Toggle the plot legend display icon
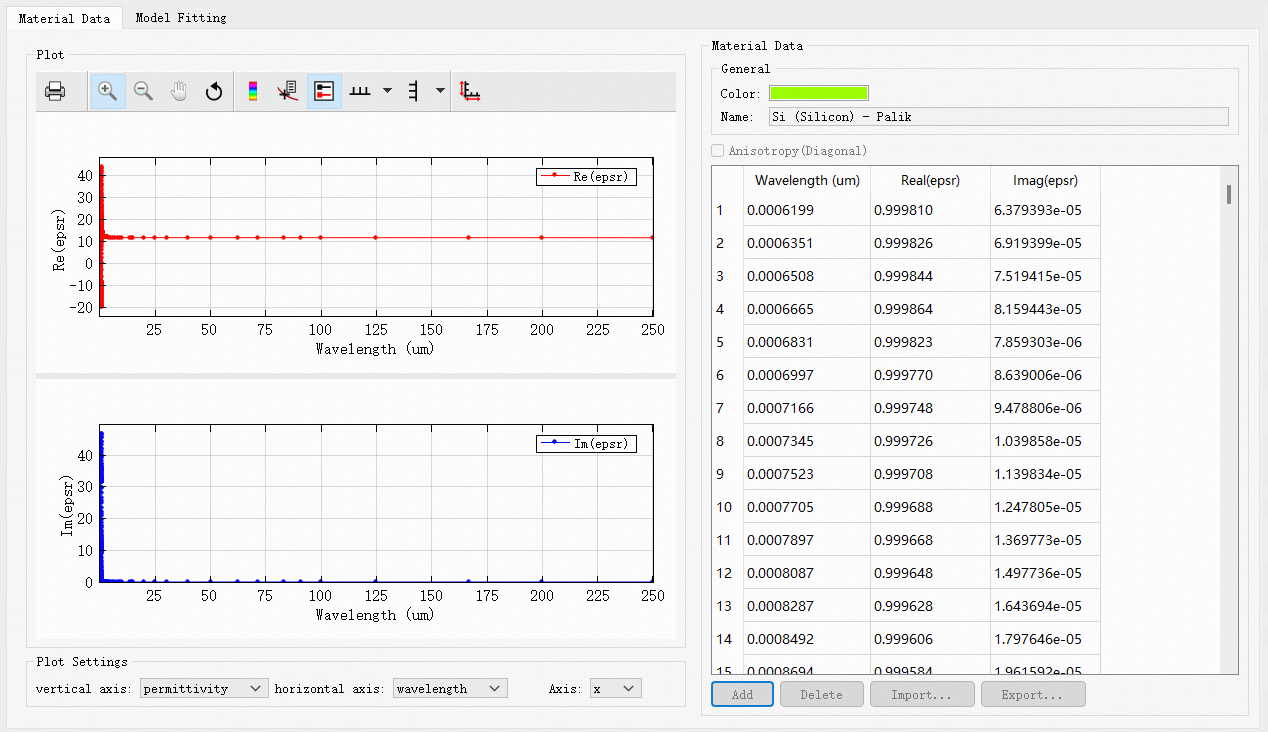 (324, 92)
